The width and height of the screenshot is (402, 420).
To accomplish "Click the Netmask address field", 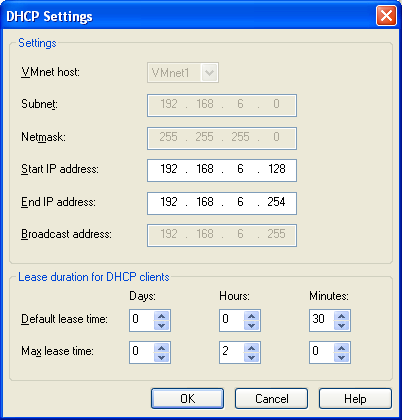I will [222, 138].
